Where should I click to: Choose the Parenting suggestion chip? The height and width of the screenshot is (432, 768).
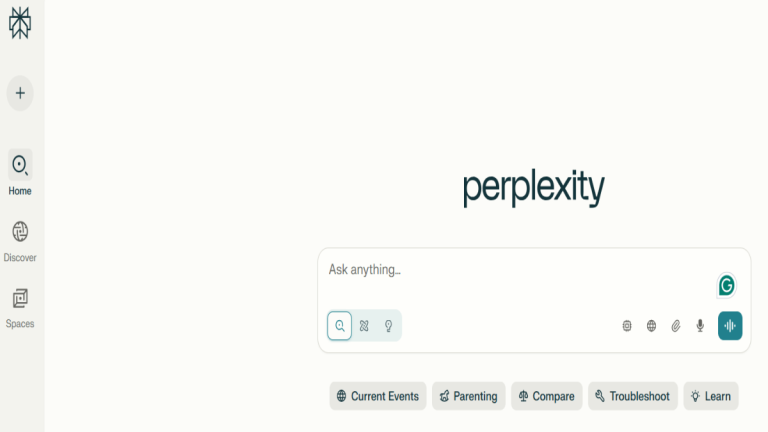coord(468,396)
